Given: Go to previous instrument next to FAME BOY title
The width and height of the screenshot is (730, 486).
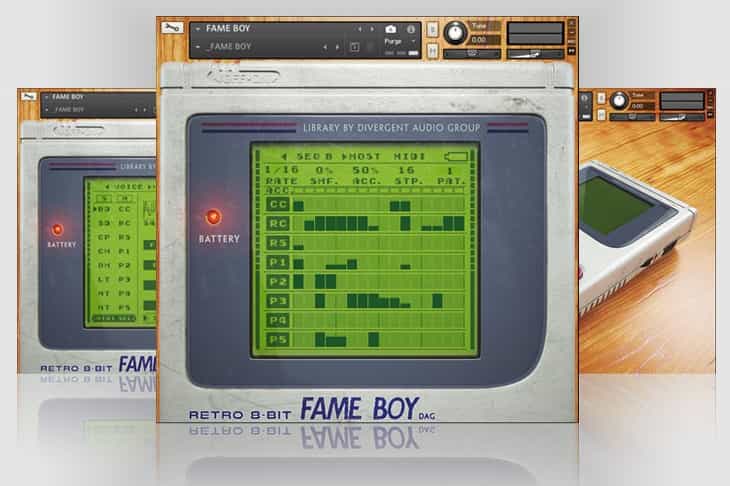Looking at the screenshot, I should pyautogui.click(x=360, y=29).
